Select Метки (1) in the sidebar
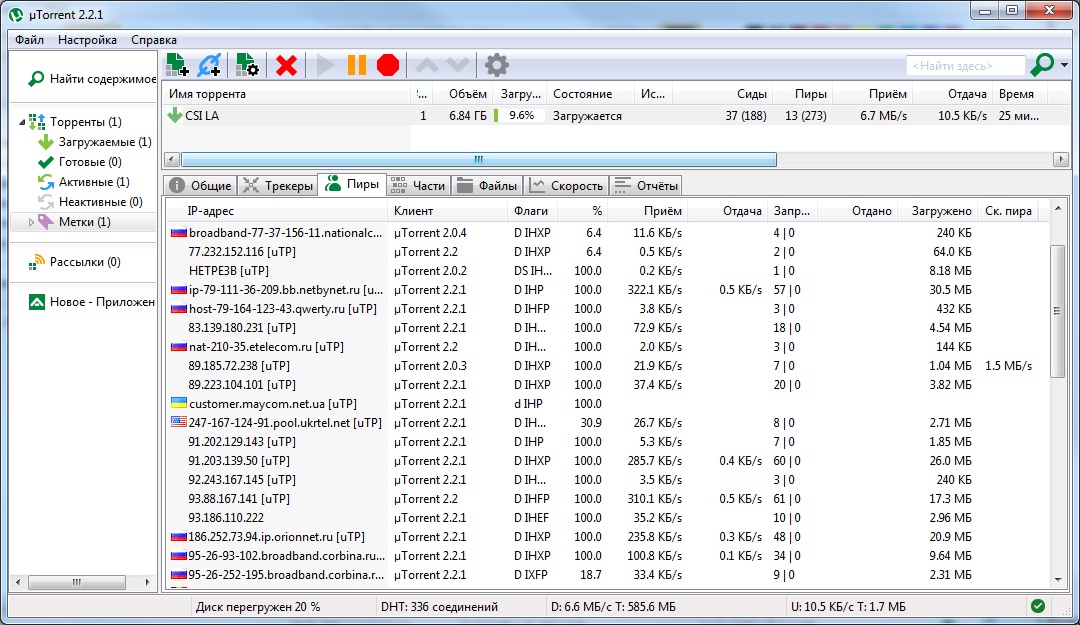 tap(84, 222)
